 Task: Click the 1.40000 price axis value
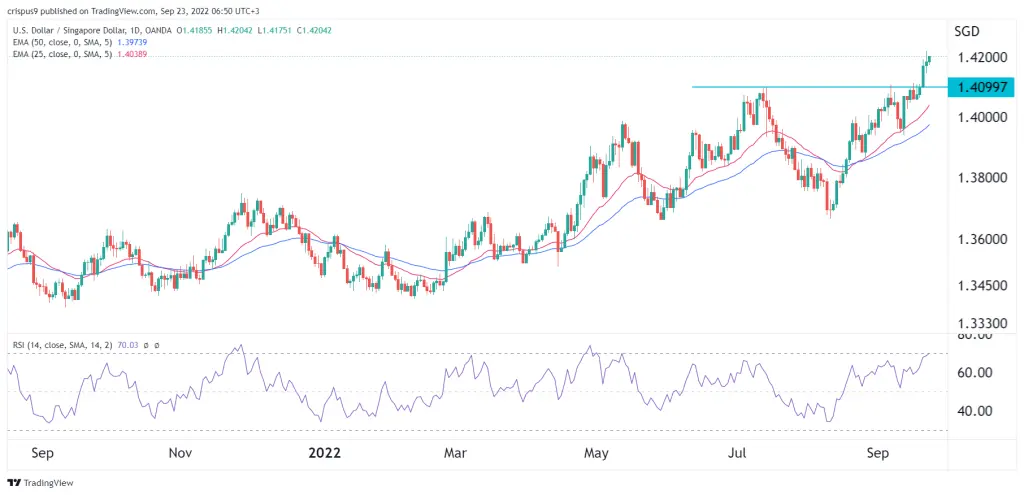(x=982, y=118)
